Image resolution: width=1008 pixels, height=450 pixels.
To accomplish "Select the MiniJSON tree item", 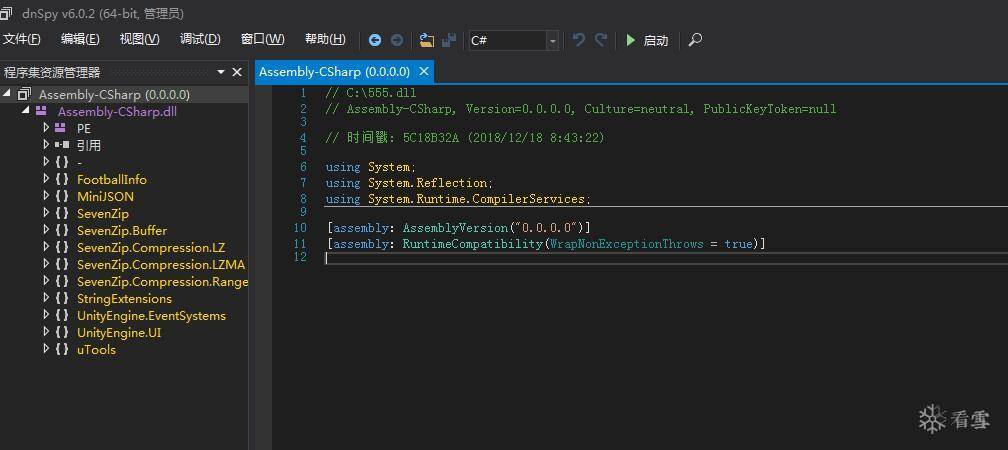I will (x=105, y=196).
